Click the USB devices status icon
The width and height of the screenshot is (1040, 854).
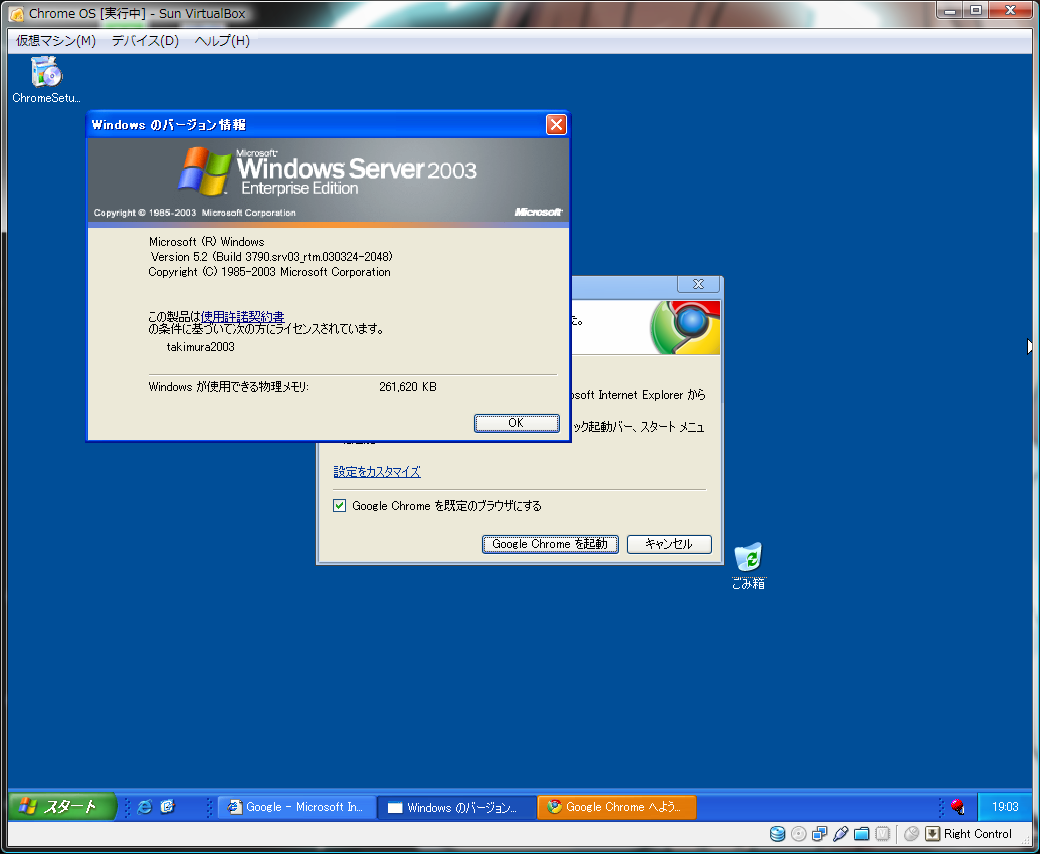[840, 833]
